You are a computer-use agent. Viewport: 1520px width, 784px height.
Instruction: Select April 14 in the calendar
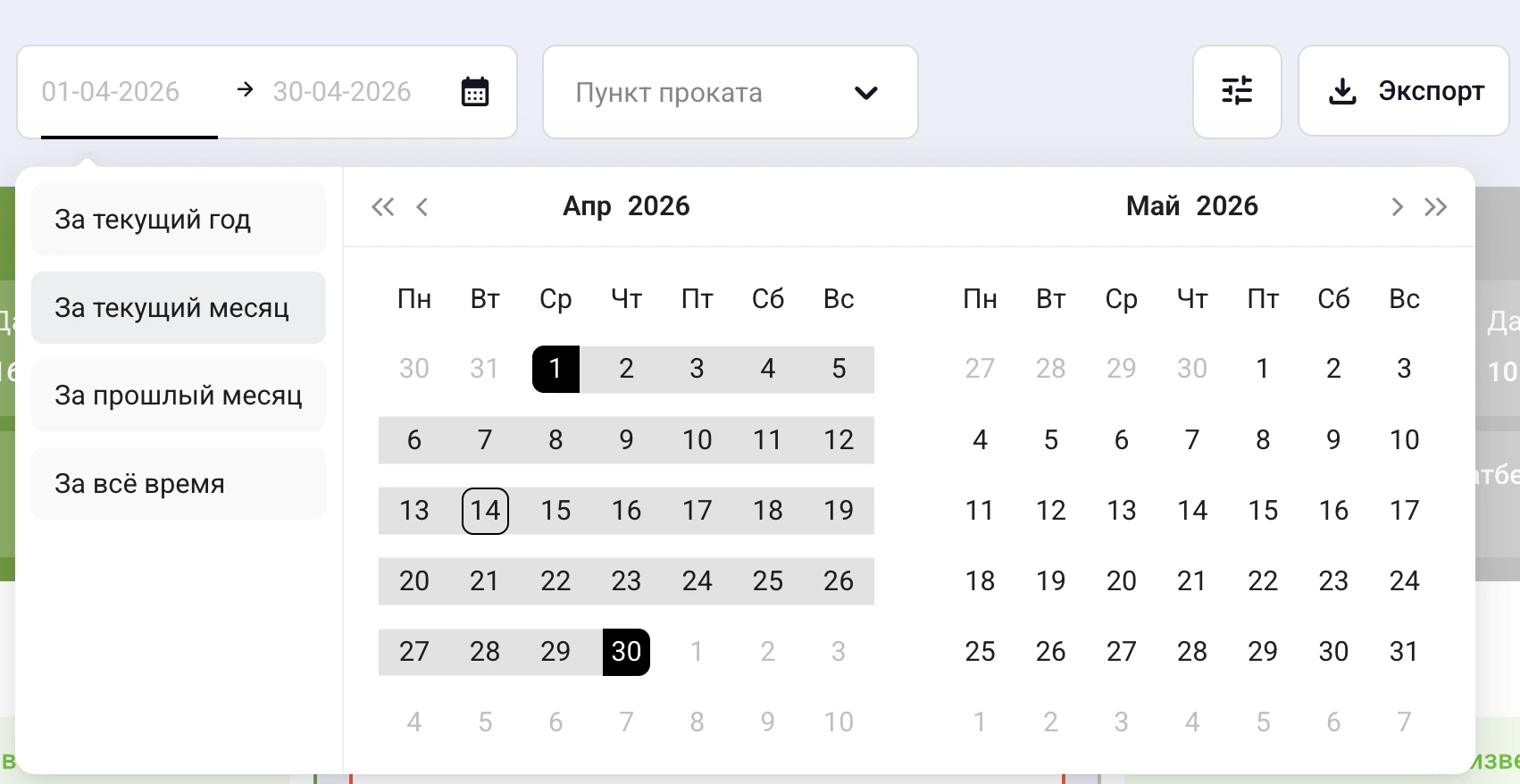pos(485,511)
